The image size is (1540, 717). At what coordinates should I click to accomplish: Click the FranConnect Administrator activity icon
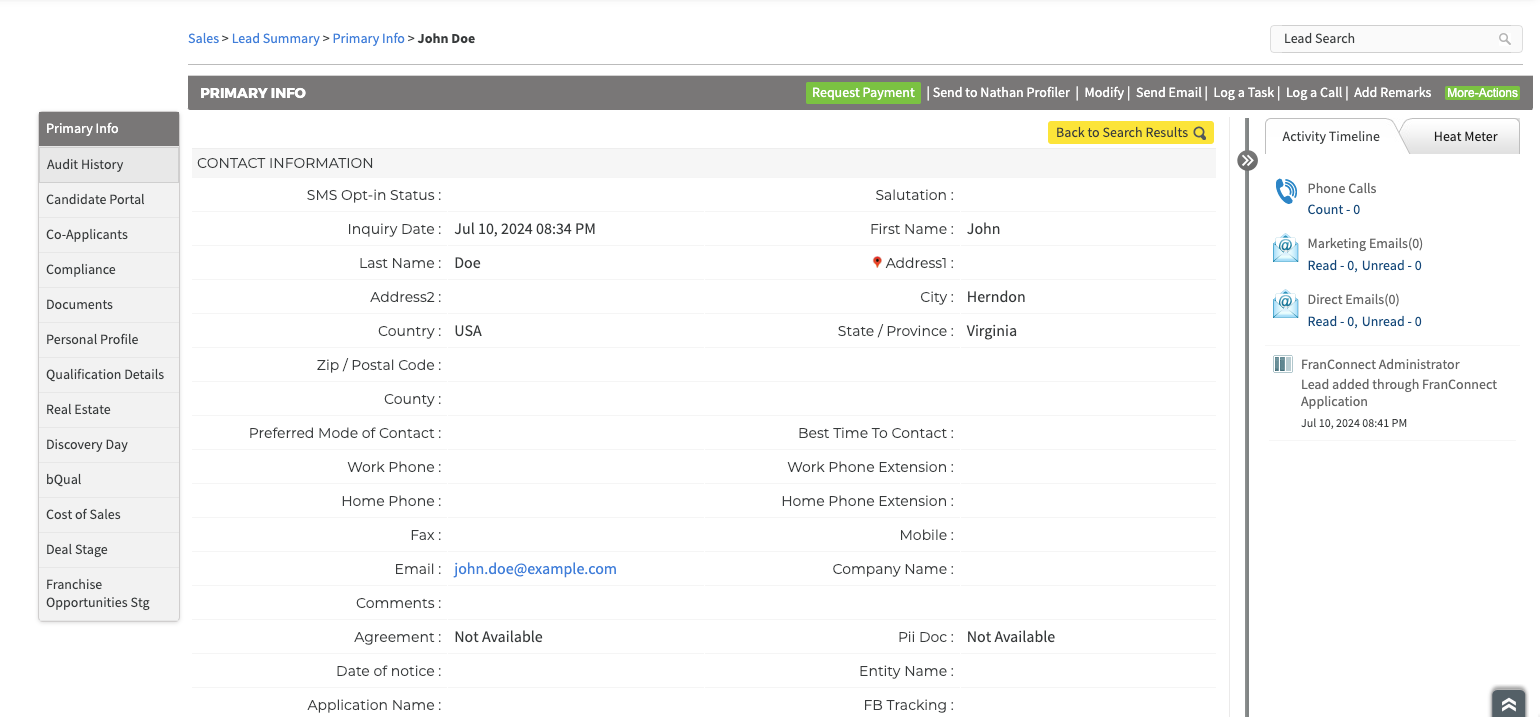[x=1282, y=364]
